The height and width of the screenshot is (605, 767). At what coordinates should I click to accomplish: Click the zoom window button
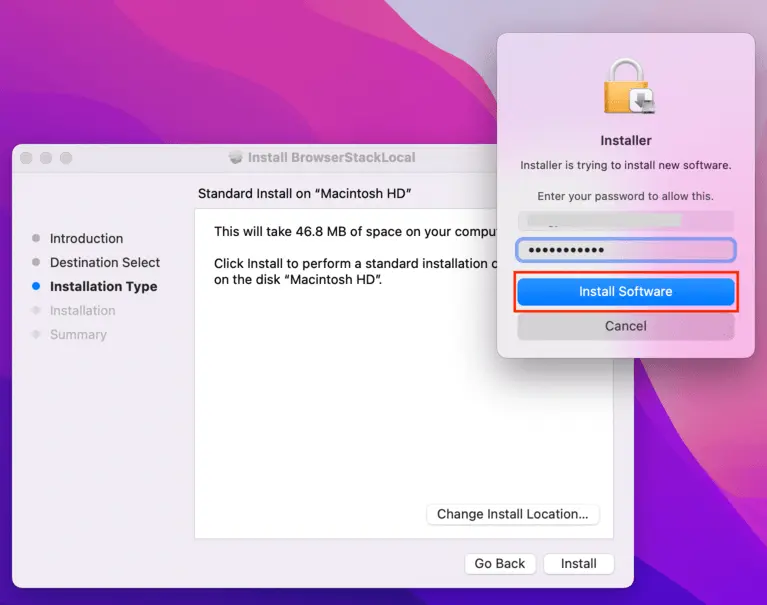point(66,158)
